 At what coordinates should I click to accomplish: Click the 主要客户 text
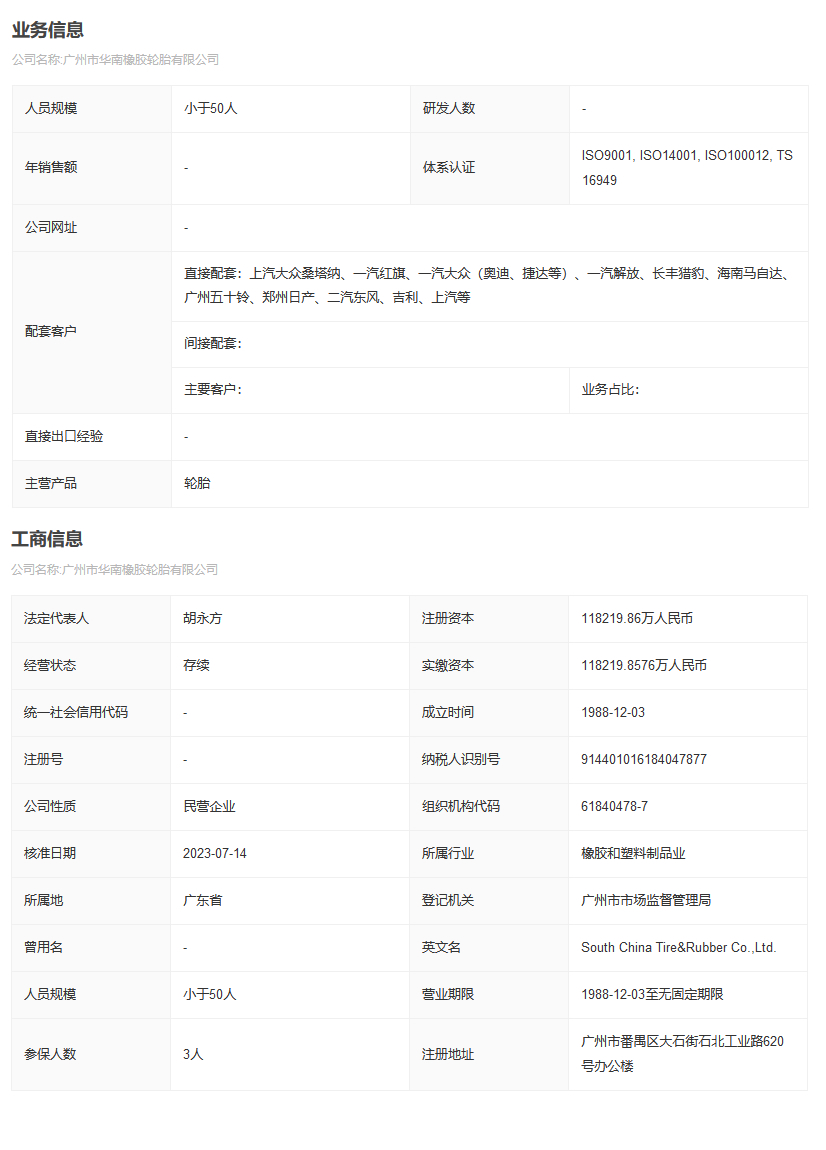point(213,389)
